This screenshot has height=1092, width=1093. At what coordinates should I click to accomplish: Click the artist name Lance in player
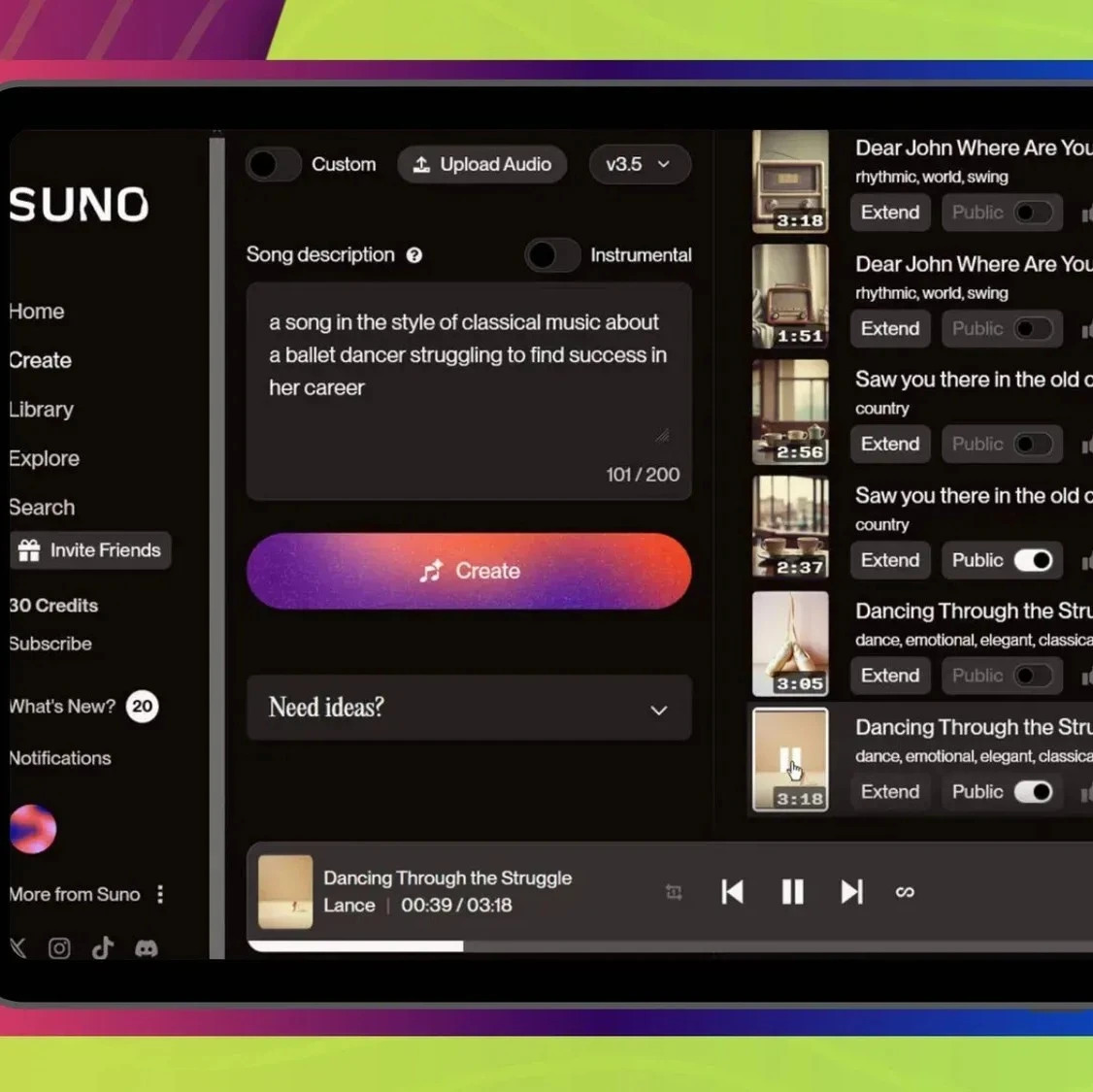pyautogui.click(x=349, y=906)
